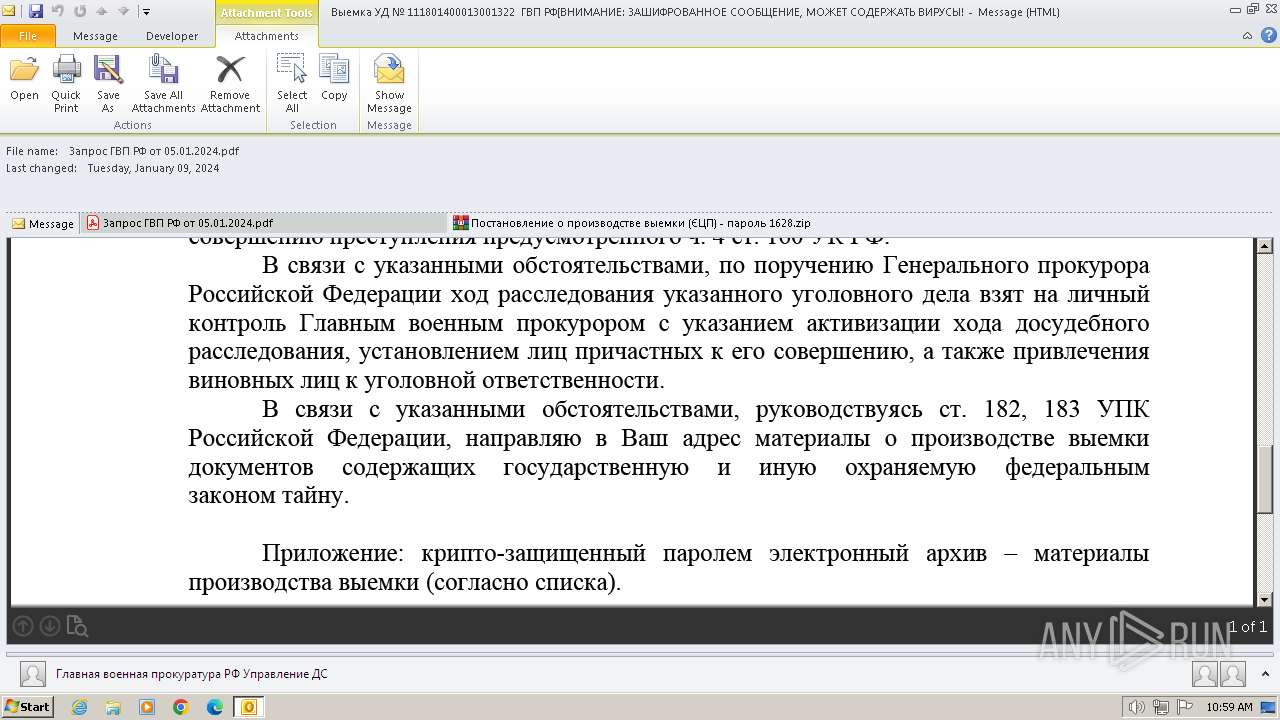1280x720 pixels.
Task: Quick Print the attachment
Action: (x=66, y=83)
